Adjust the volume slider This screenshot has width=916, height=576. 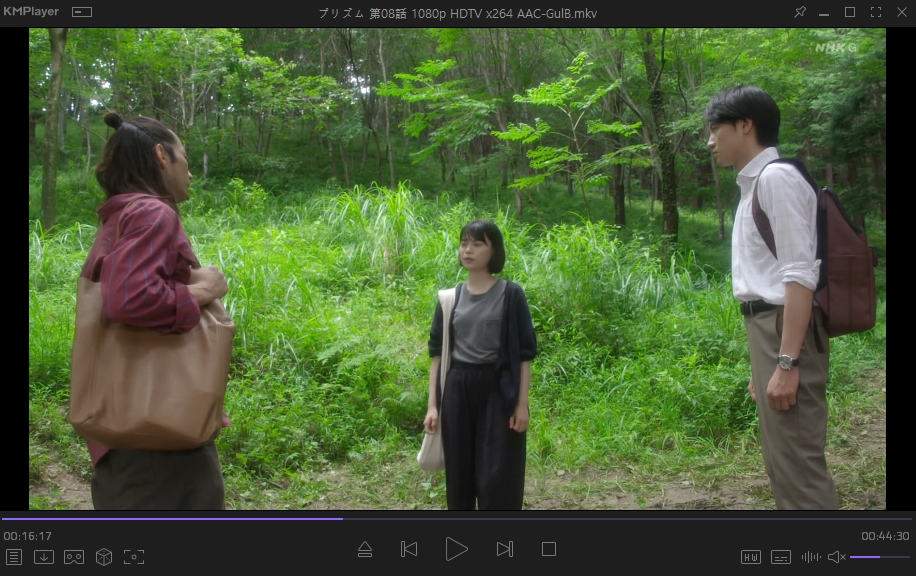pyautogui.click(x=880, y=557)
